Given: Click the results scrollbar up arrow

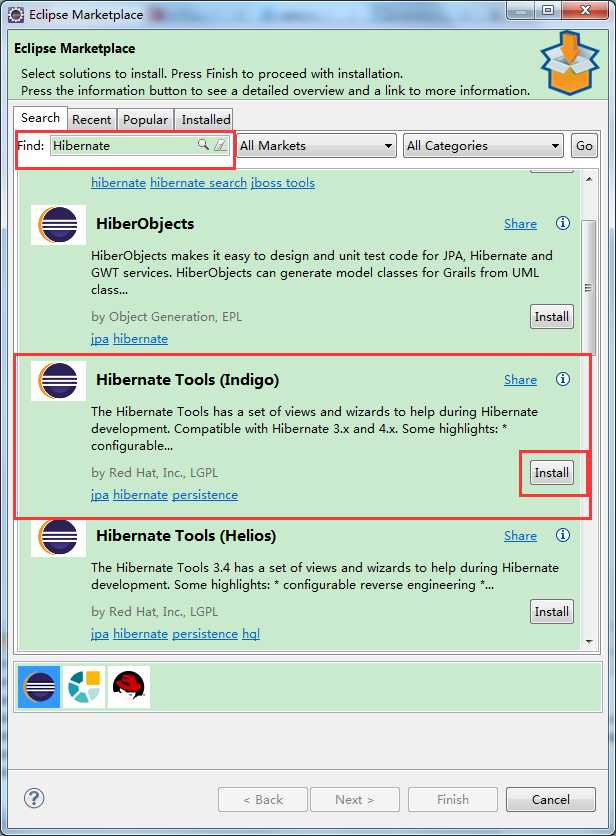Looking at the screenshot, I should pos(589,179).
